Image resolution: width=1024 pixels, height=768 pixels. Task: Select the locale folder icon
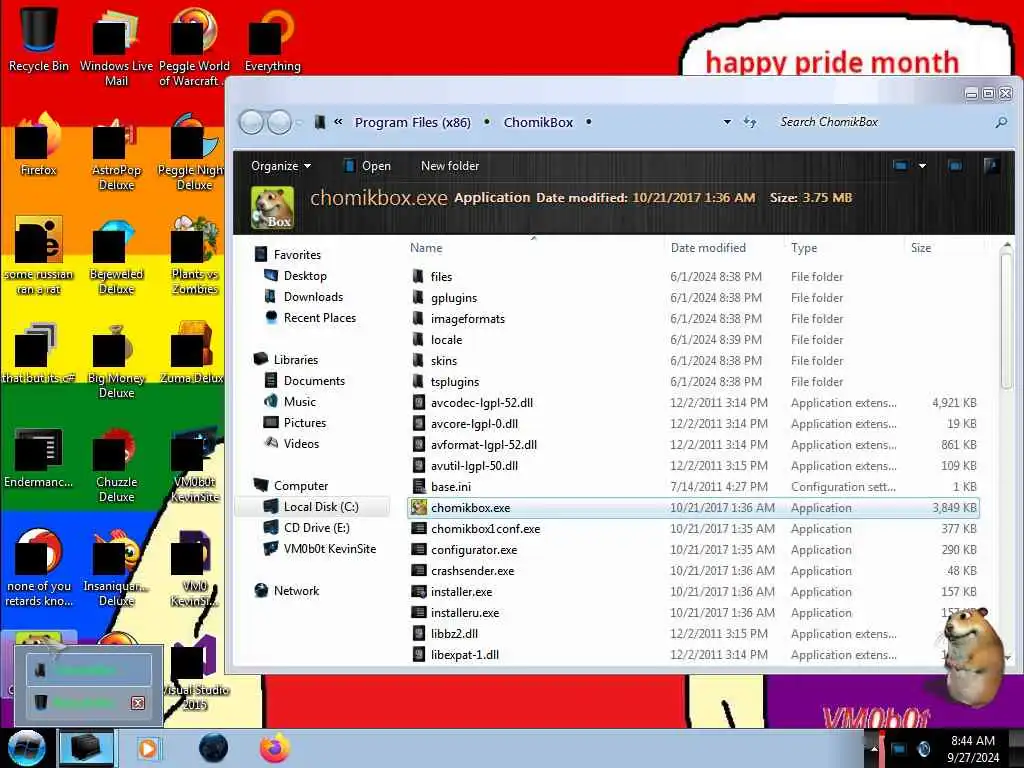pyautogui.click(x=419, y=340)
